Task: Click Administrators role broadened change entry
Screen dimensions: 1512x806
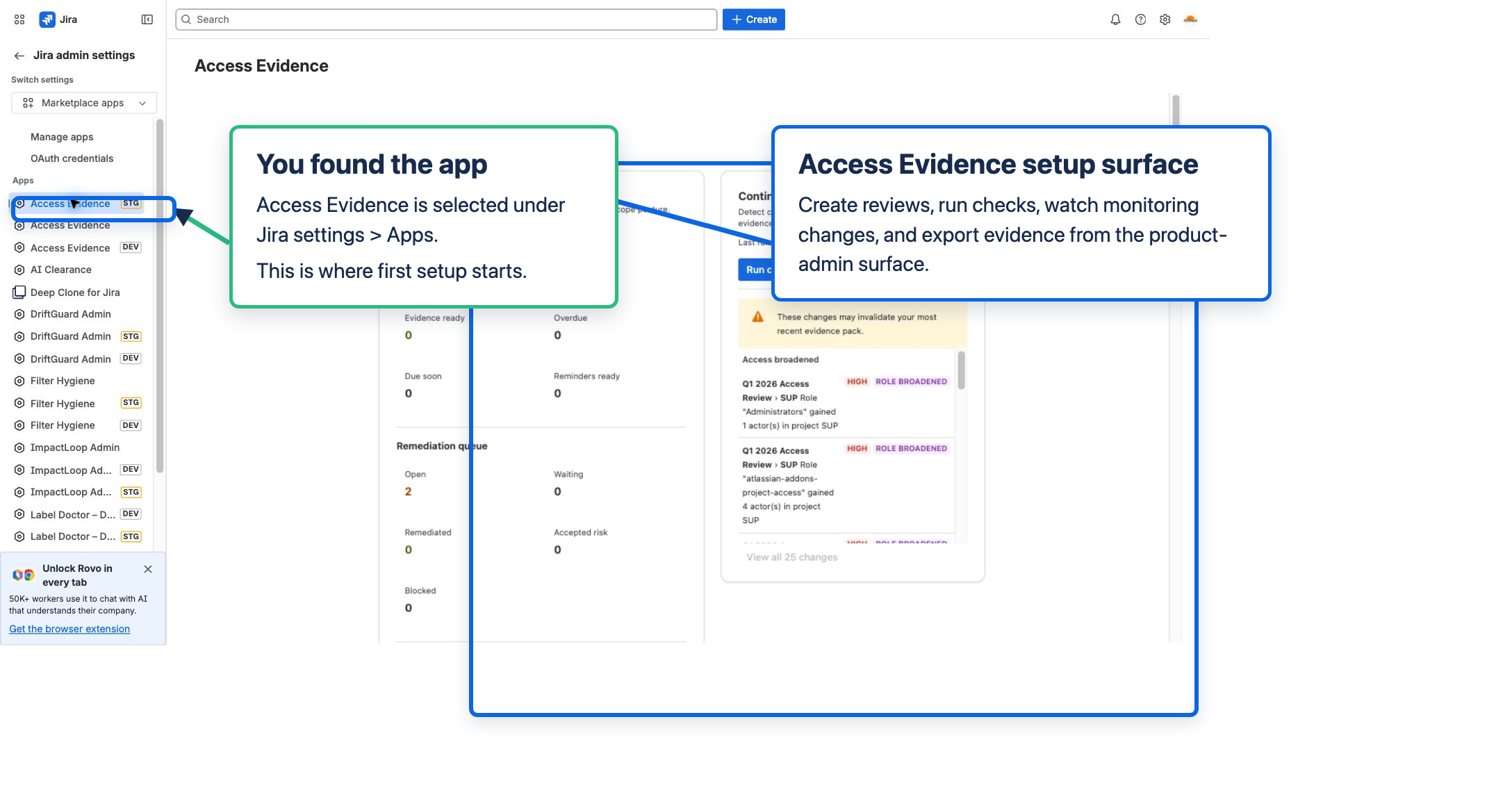Action: pyautogui.click(x=846, y=404)
